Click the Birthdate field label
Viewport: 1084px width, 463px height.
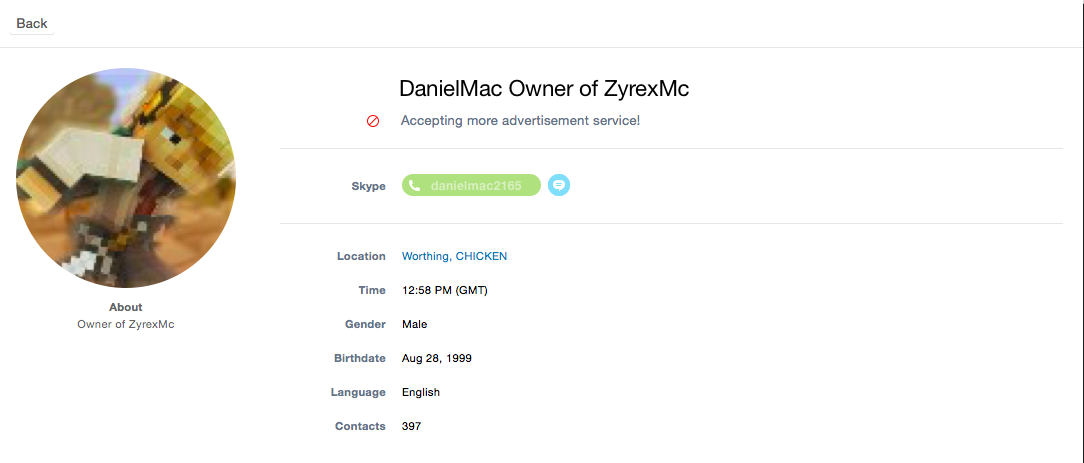point(359,358)
